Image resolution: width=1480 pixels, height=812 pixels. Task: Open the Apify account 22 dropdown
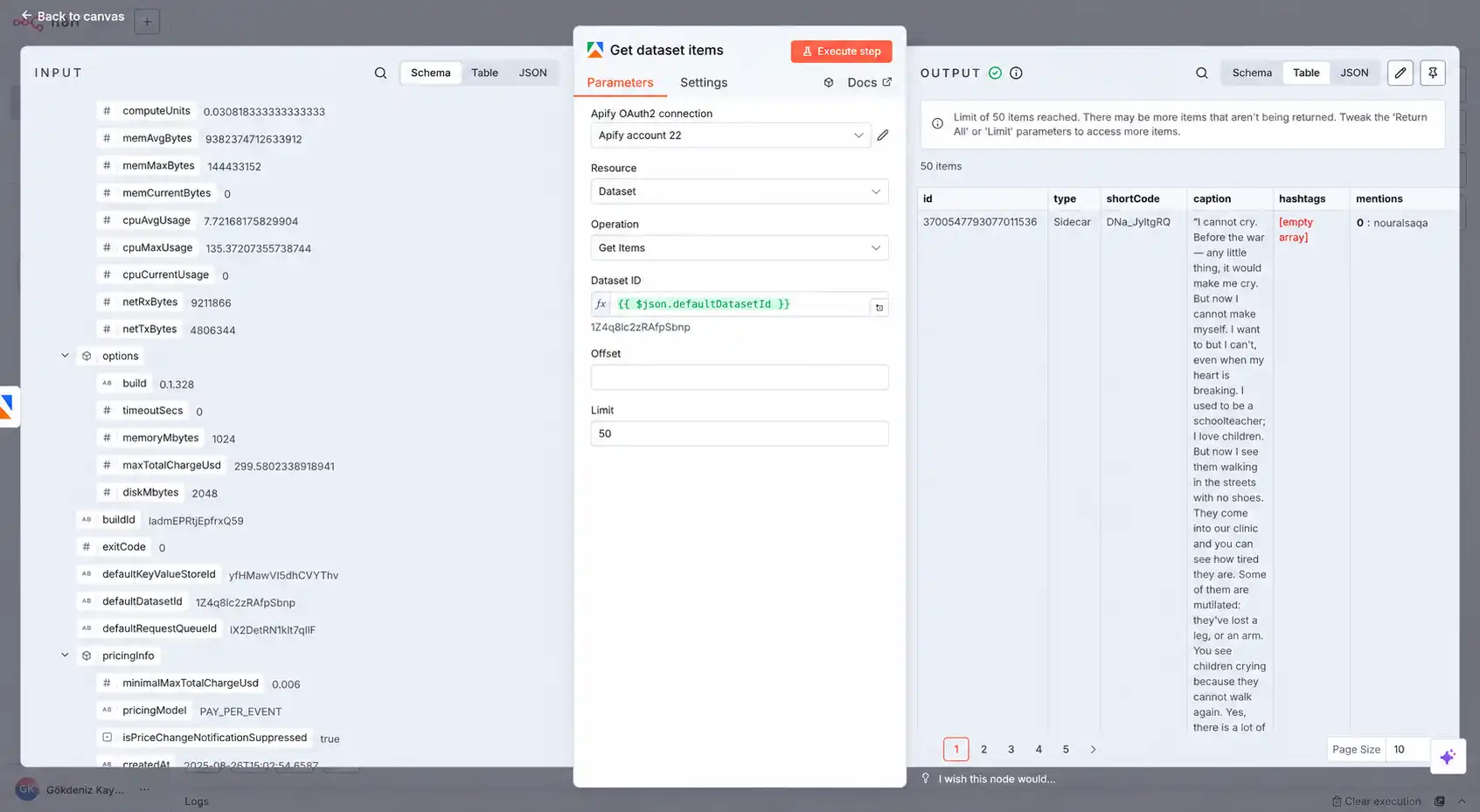[x=731, y=135]
